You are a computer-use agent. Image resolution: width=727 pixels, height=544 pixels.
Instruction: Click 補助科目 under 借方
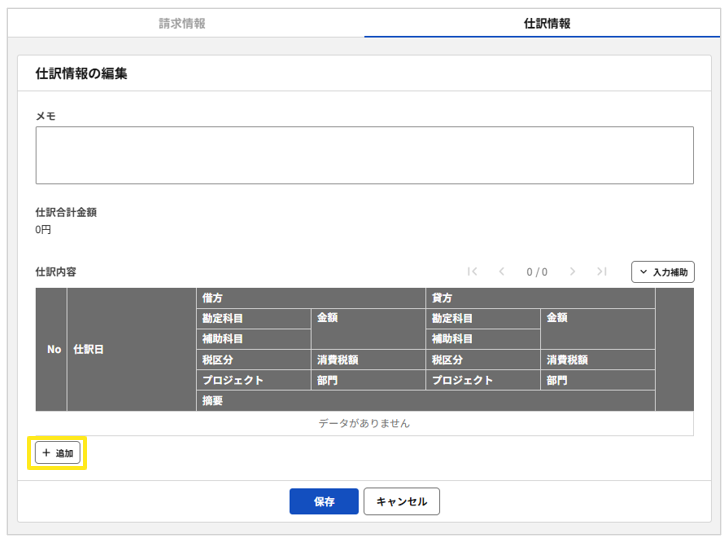tap(254, 339)
